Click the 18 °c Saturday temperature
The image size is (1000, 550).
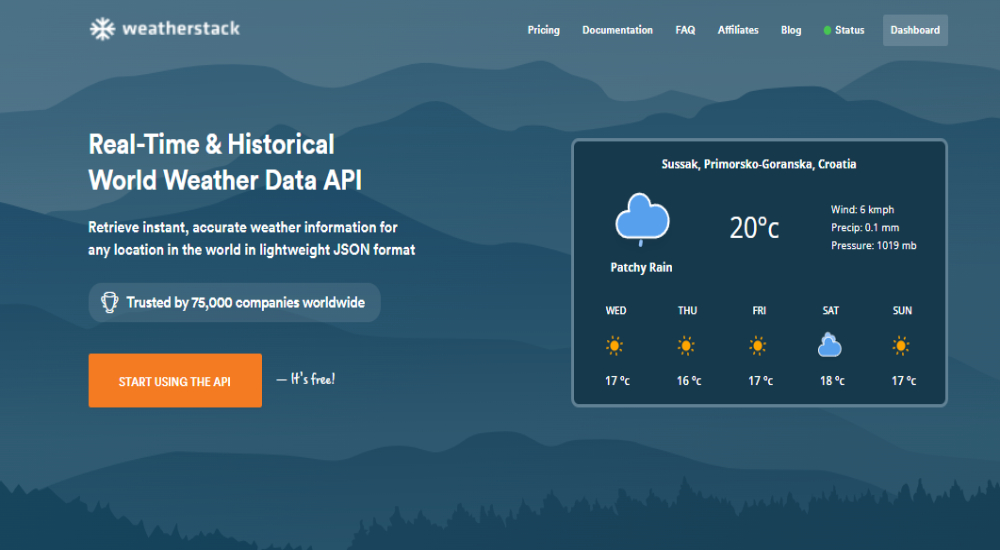coord(832,381)
